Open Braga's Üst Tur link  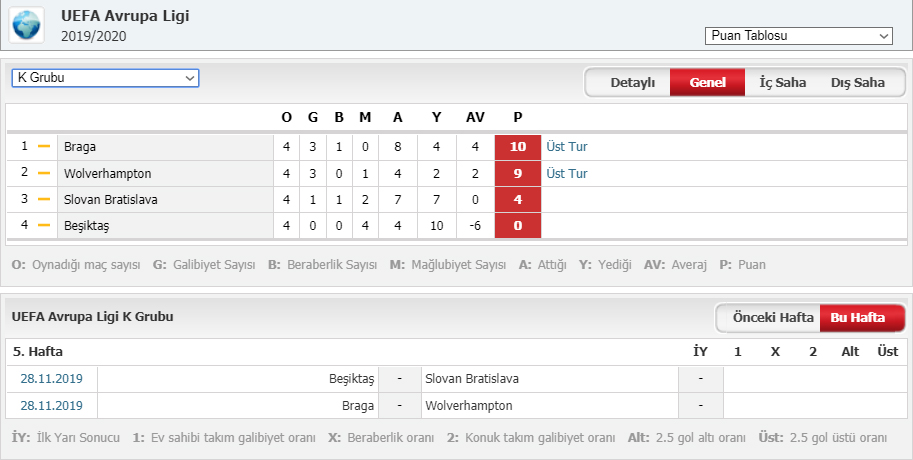click(x=567, y=147)
